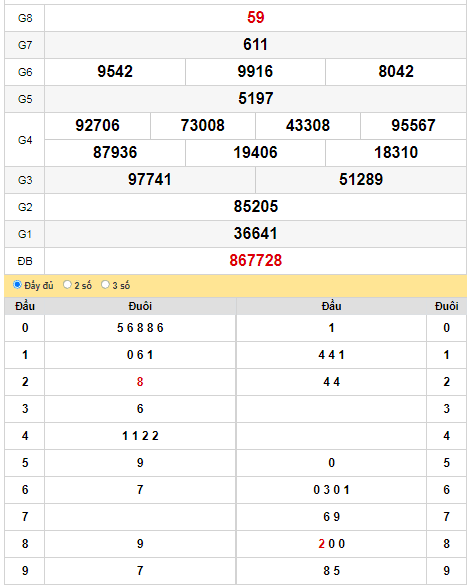
Task: Click the G8 prize number 59
Action: point(255,17)
